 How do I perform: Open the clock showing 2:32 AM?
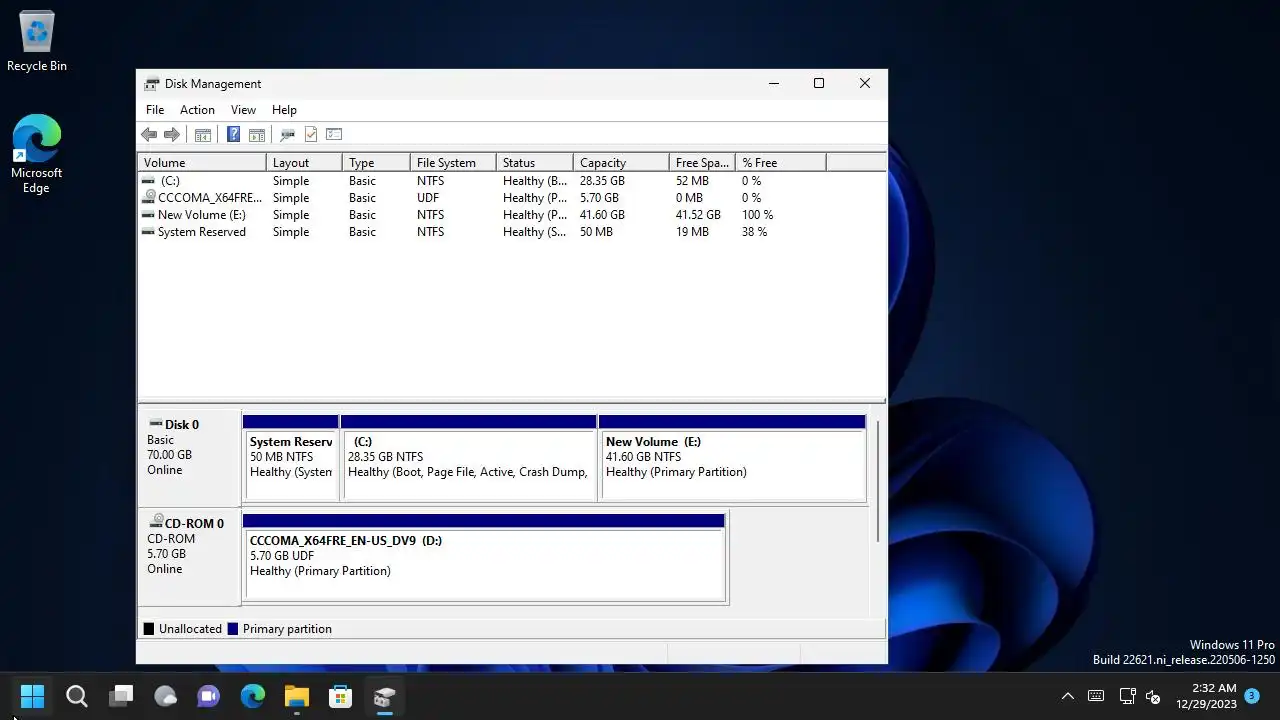[1207, 696]
